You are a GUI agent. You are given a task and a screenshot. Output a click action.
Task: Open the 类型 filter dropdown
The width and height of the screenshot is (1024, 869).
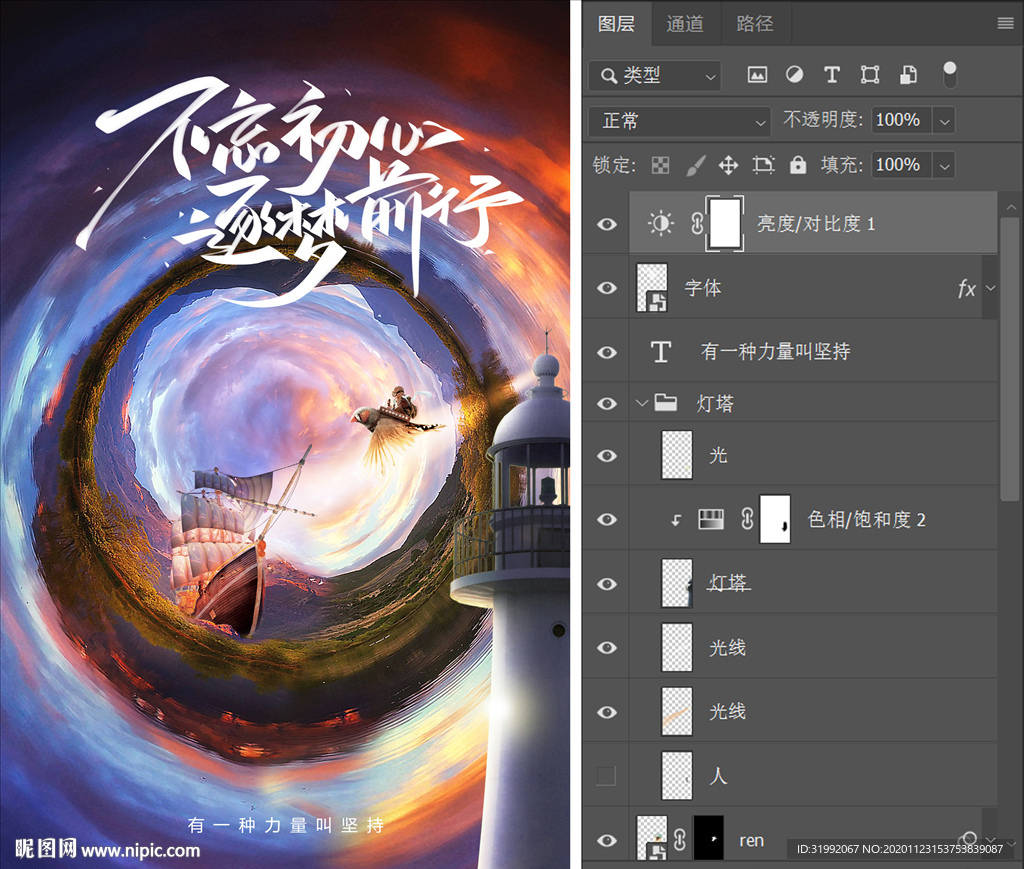pos(655,76)
